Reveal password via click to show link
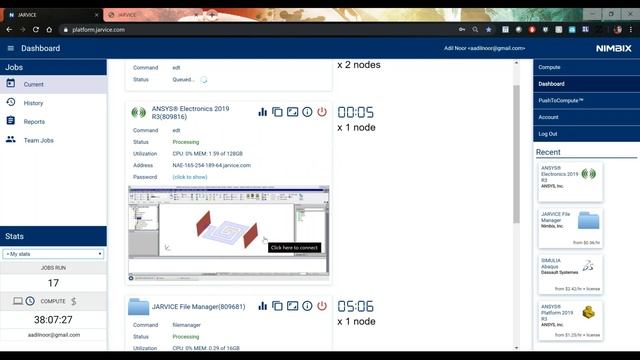The image size is (640, 360). coord(190,177)
